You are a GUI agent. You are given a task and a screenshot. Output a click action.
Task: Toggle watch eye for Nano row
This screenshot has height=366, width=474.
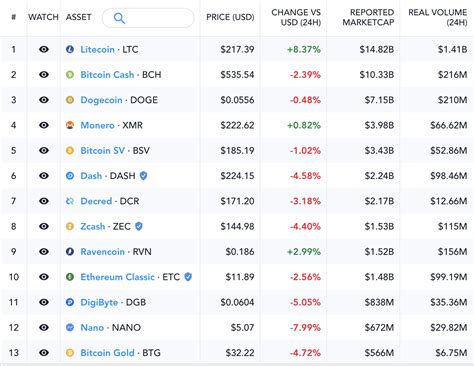click(x=44, y=327)
